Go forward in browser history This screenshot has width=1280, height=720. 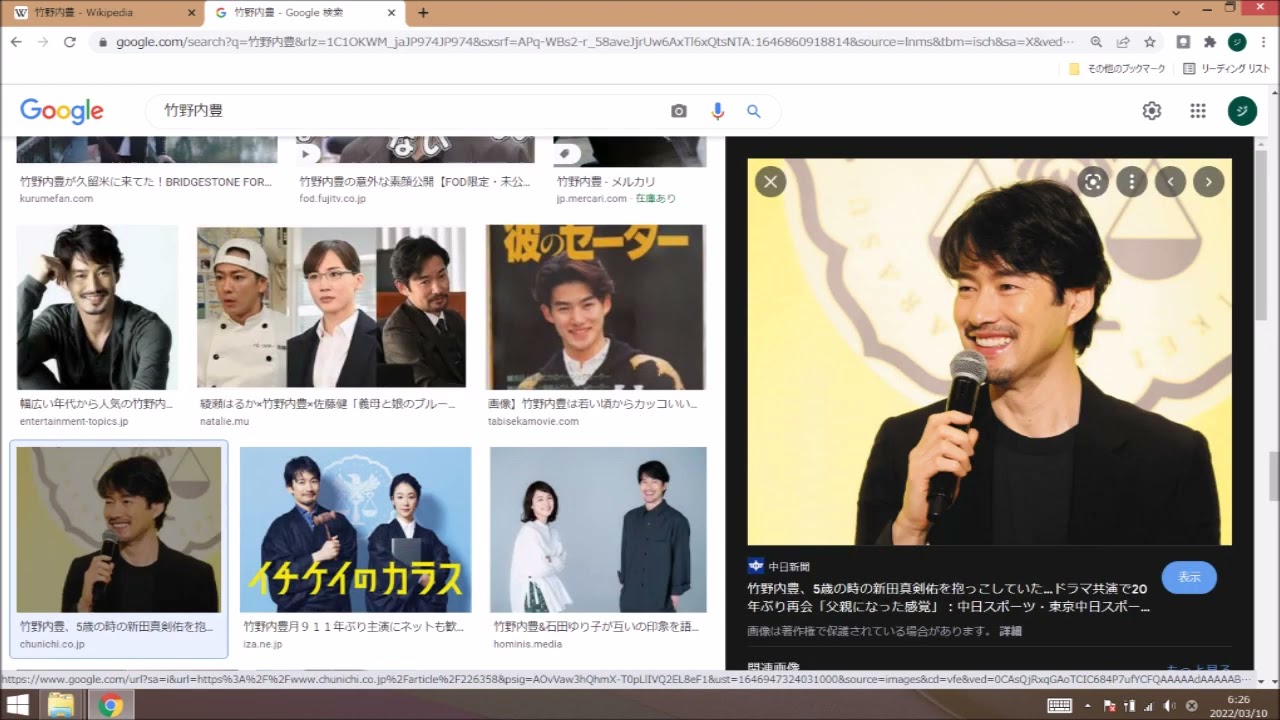(x=43, y=42)
